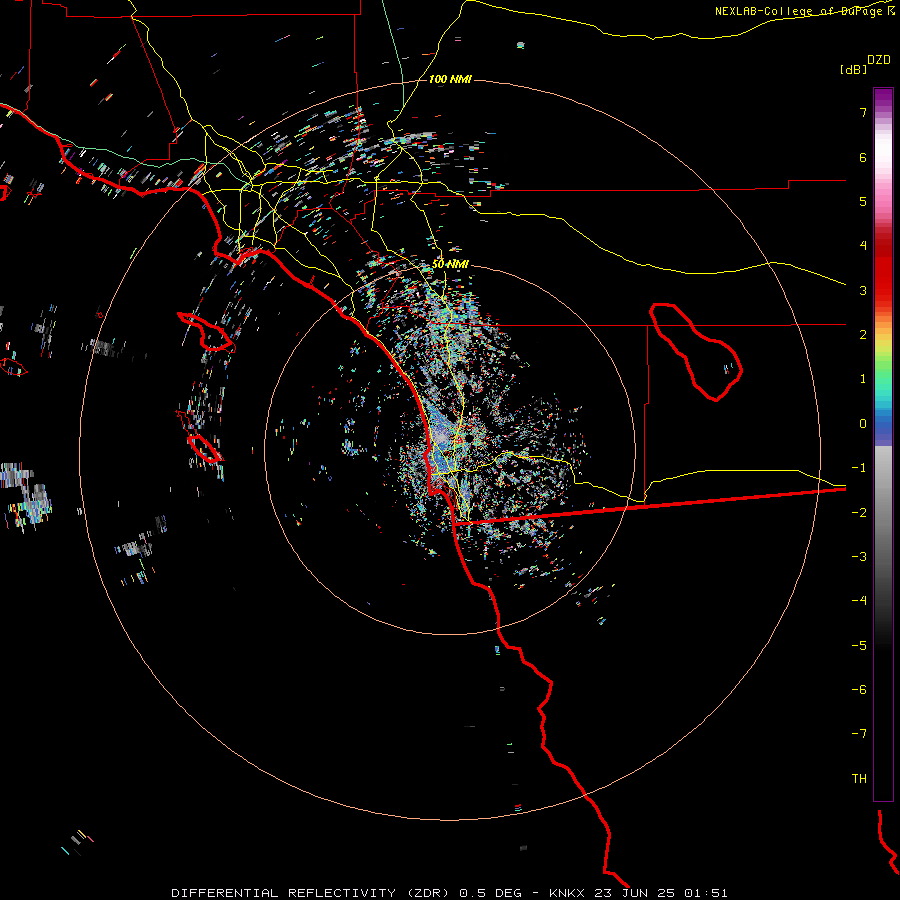Click the 1 dB value on the color scale
Screen dimensions: 900x900
coord(863,379)
